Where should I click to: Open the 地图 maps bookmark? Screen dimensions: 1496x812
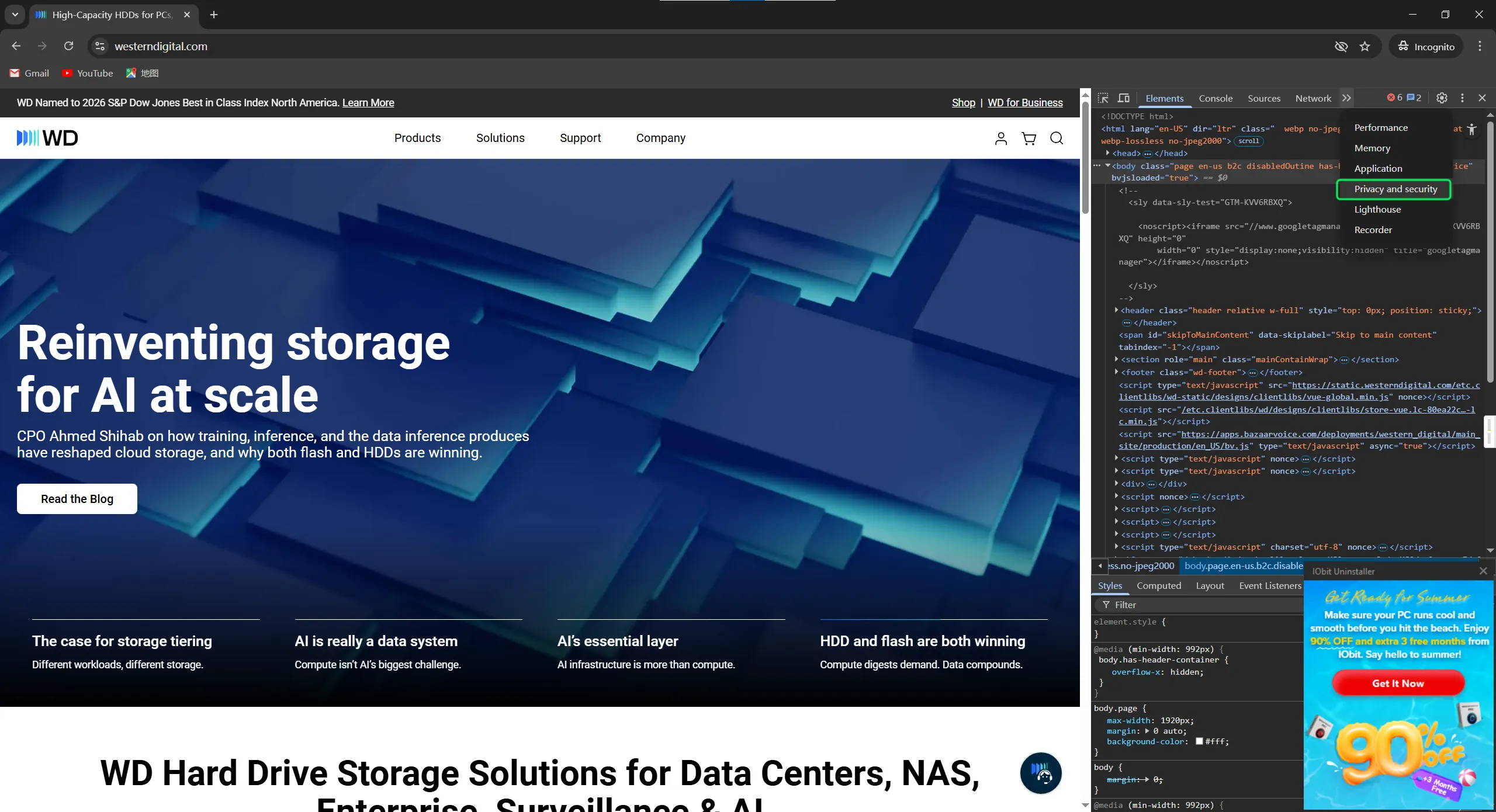pos(143,73)
